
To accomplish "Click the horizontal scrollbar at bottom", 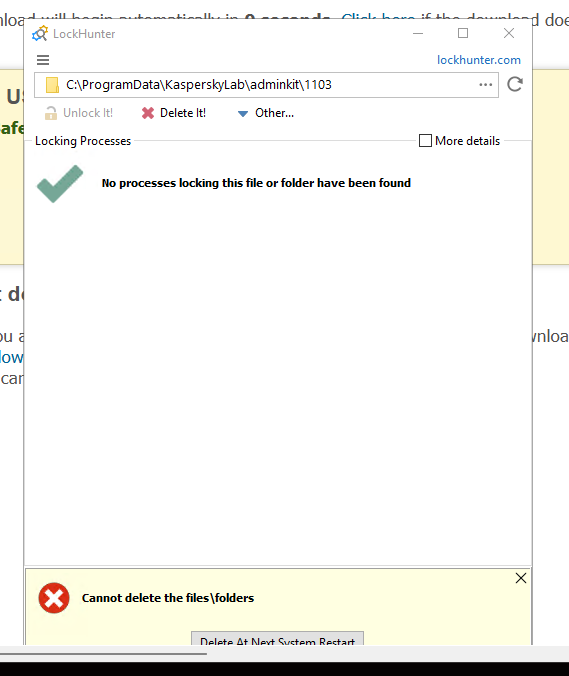I will tap(103, 654).
